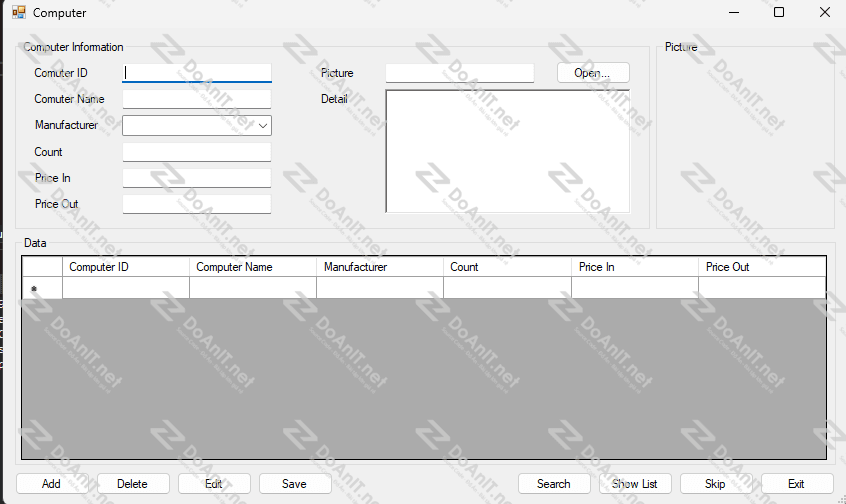This screenshot has width=846, height=504.
Task: Click the Delete button
Action: click(132, 484)
